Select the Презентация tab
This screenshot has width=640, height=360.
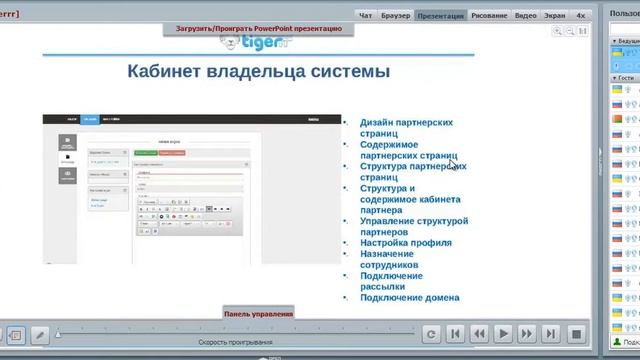click(441, 16)
